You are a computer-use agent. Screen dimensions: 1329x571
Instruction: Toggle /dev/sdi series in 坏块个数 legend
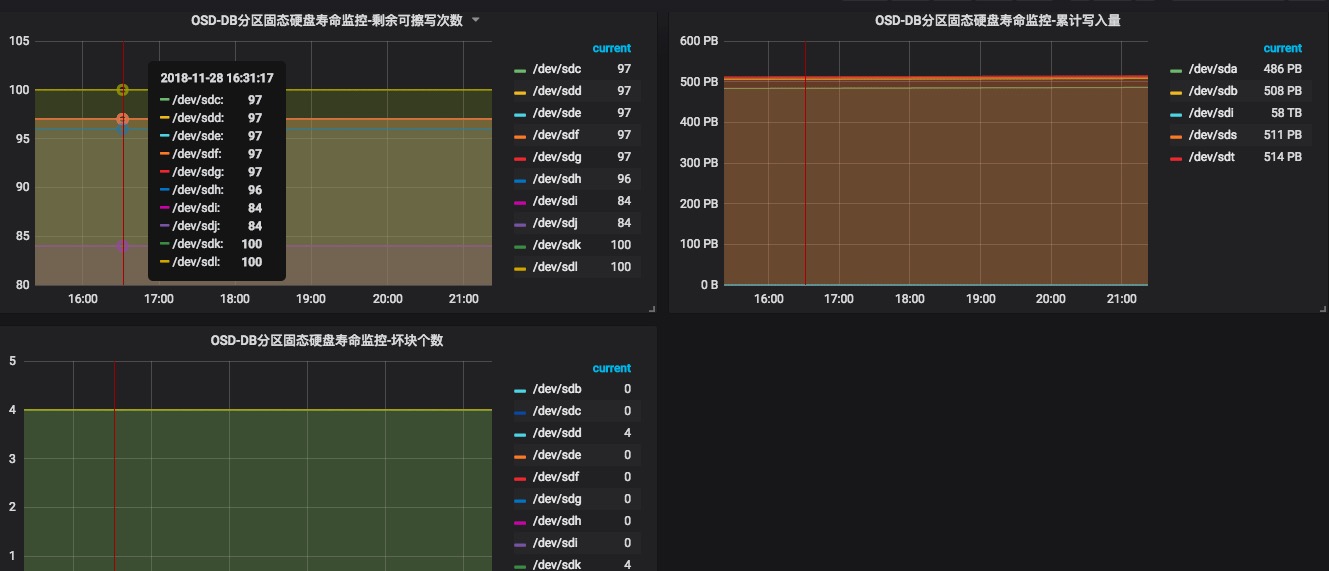556,543
